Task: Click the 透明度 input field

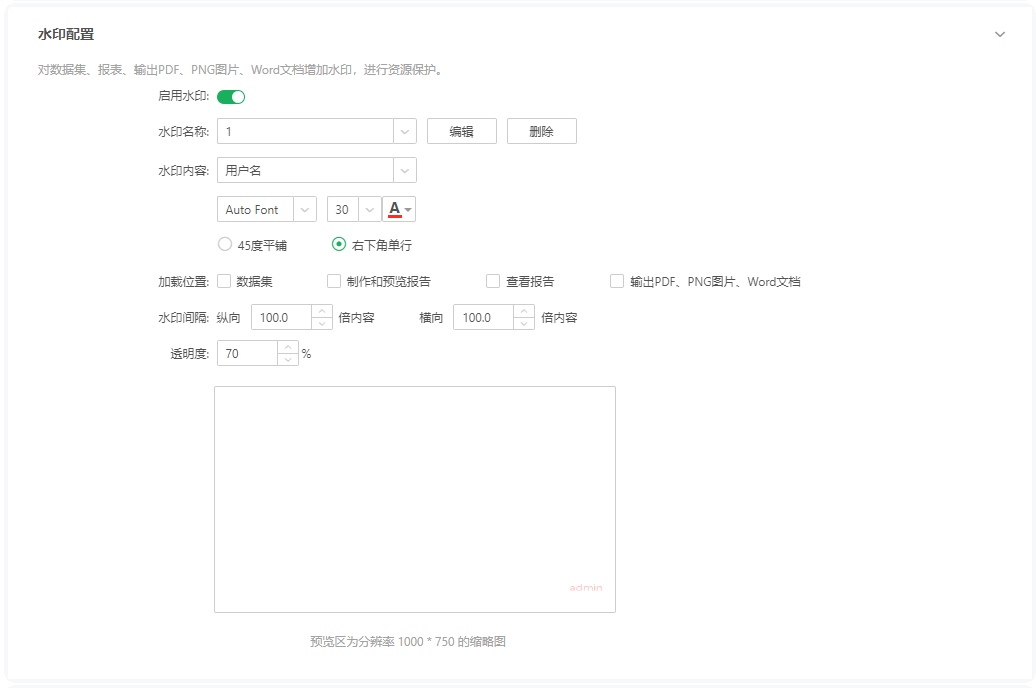Action: [248, 354]
